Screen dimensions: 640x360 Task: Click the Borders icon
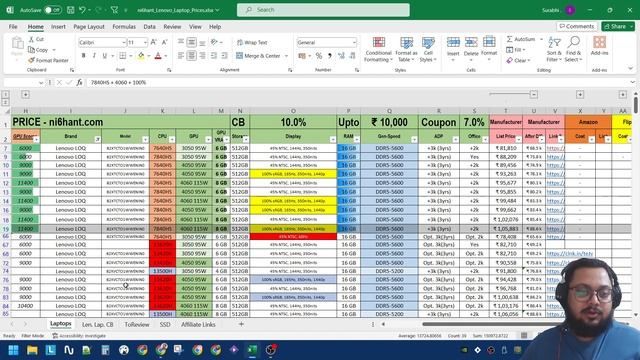pyautogui.click(x=122, y=56)
